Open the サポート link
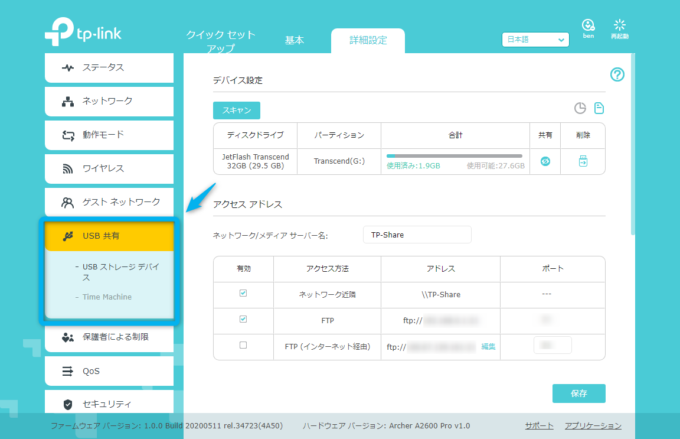Screen dimensions: 680x439 [x=539, y=426]
